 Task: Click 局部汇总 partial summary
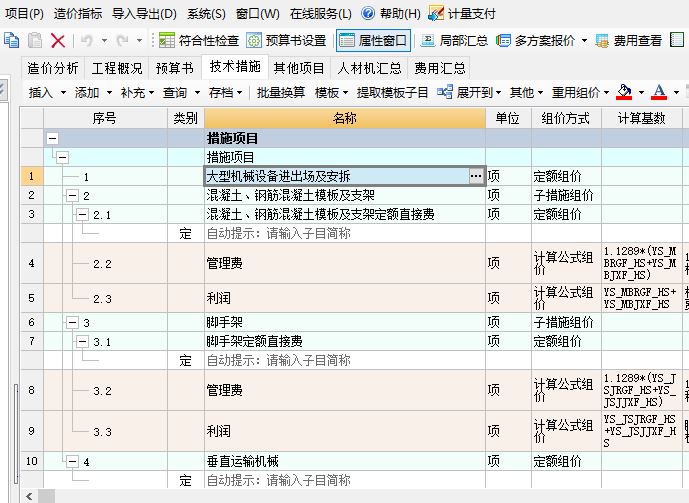(454, 41)
